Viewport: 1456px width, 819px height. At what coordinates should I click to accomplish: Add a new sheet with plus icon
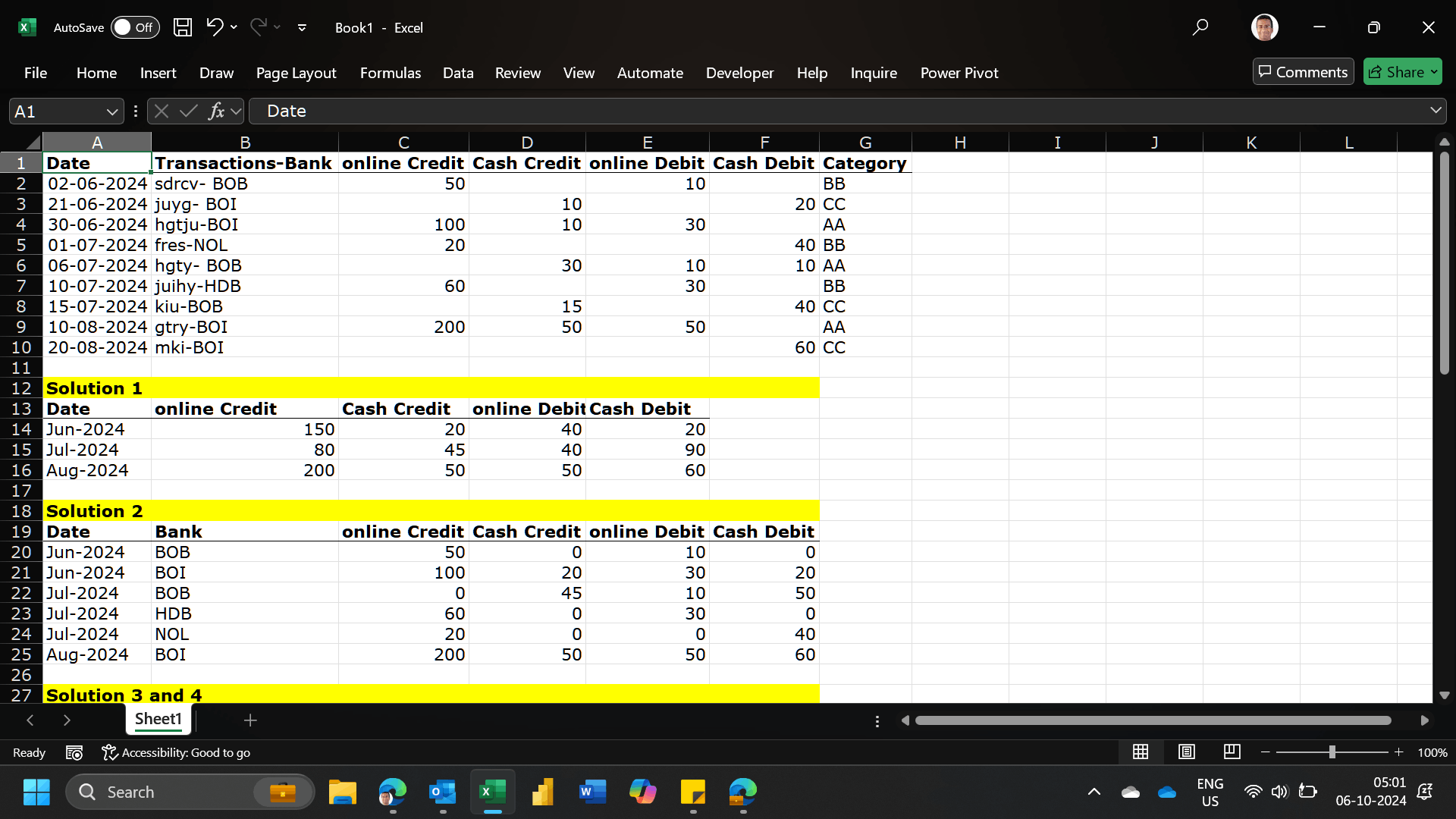[250, 720]
